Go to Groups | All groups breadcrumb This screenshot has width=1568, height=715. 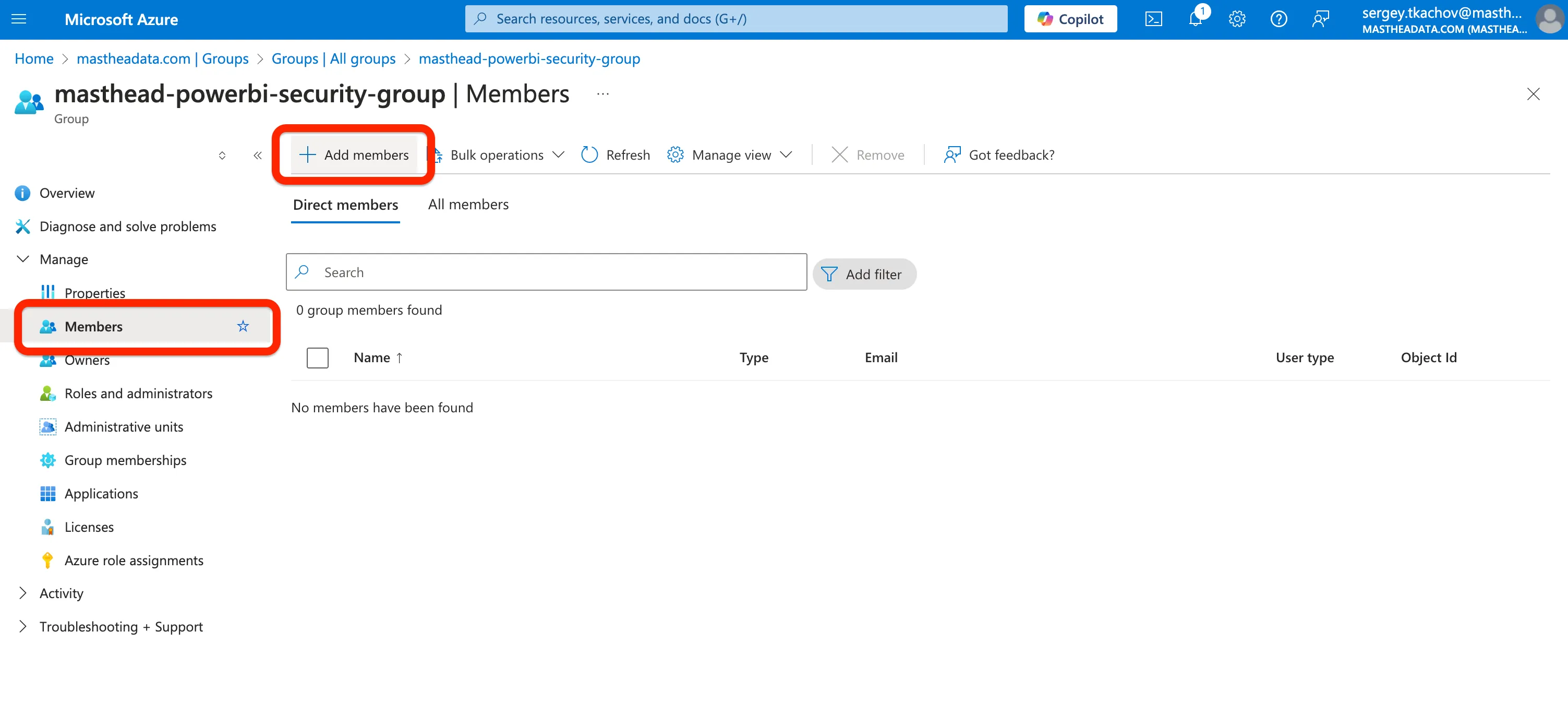(333, 59)
